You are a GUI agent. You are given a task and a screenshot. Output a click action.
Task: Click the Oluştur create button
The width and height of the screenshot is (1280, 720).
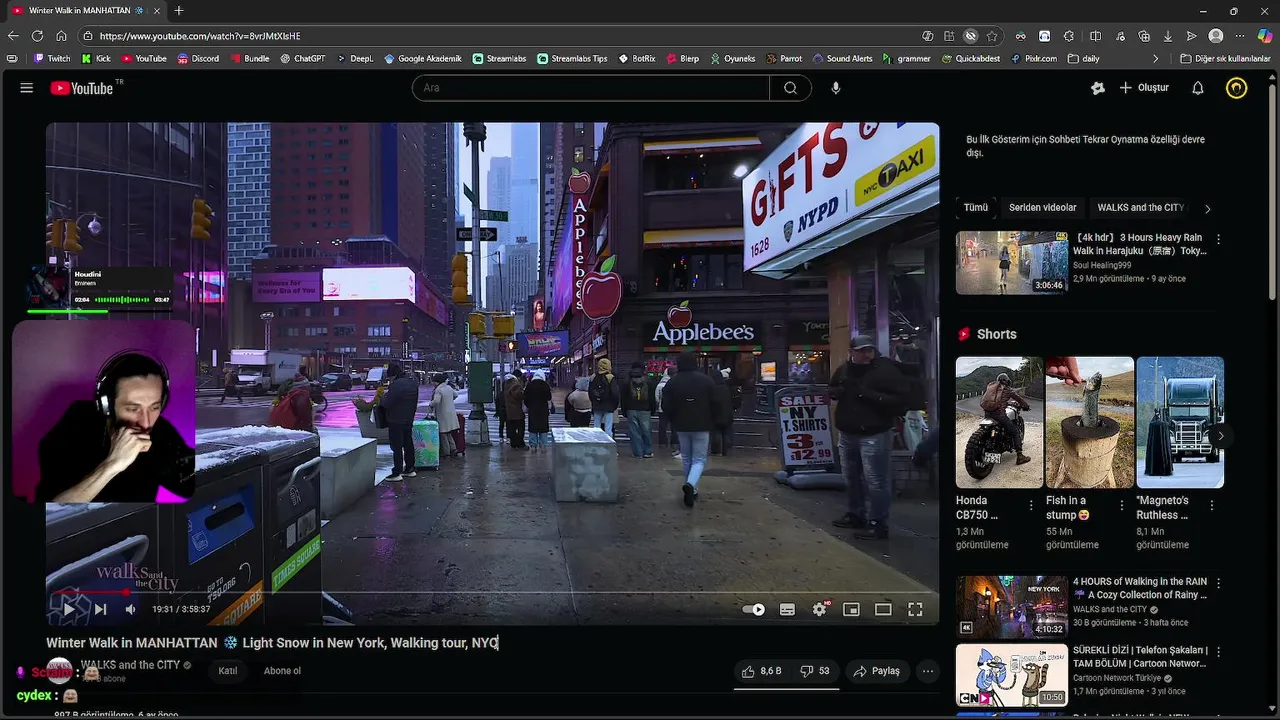(x=1144, y=88)
